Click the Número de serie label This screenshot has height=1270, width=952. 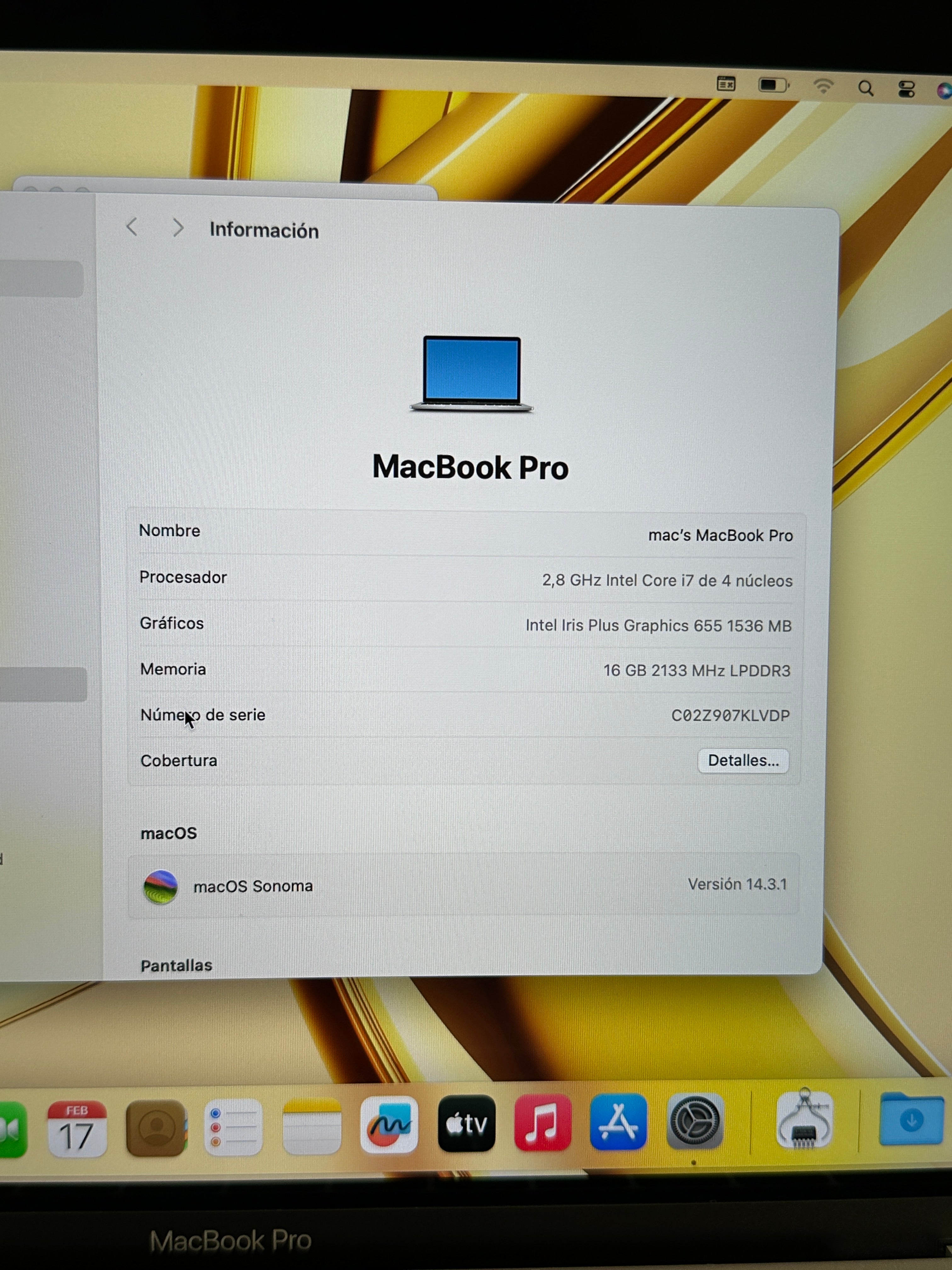click(202, 715)
